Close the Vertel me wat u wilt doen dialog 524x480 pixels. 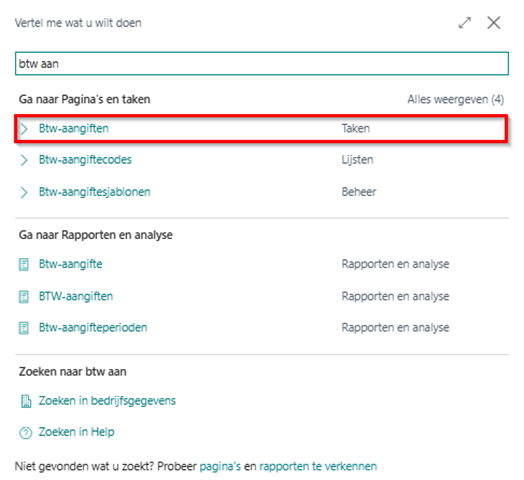pyautogui.click(x=494, y=23)
